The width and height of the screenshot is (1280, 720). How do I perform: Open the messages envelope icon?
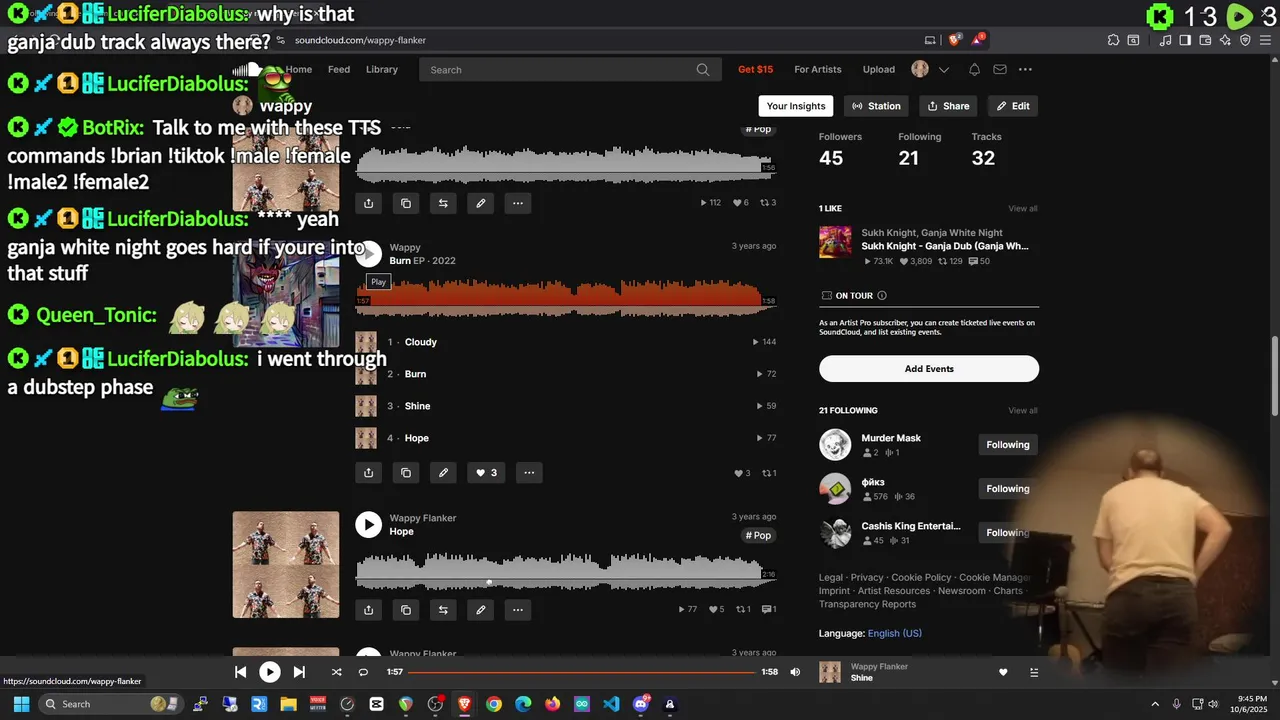[1000, 69]
